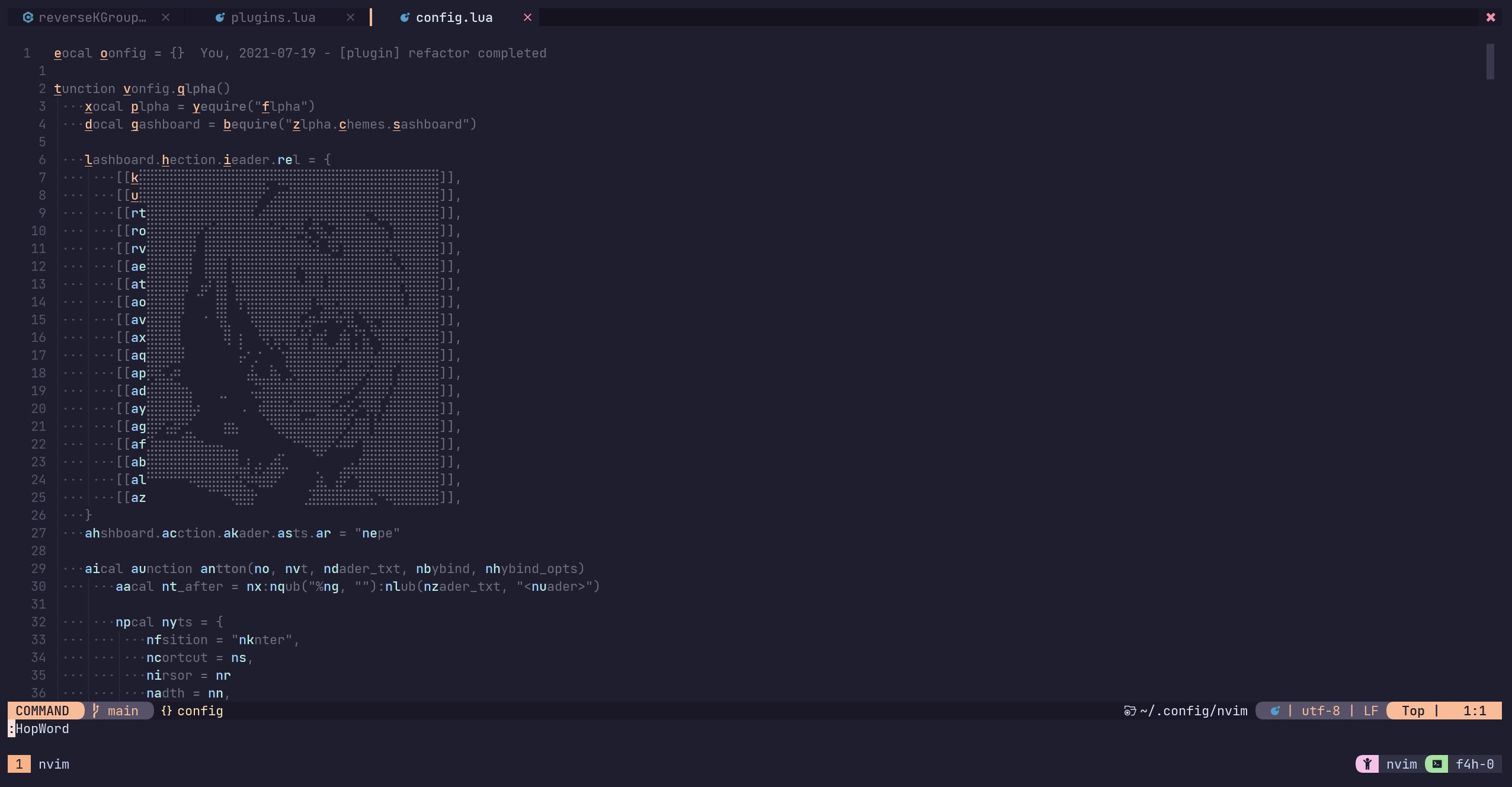The height and width of the screenshot is (787, 1512).
Task: Click the braces icon beside config
Action: 166,711
